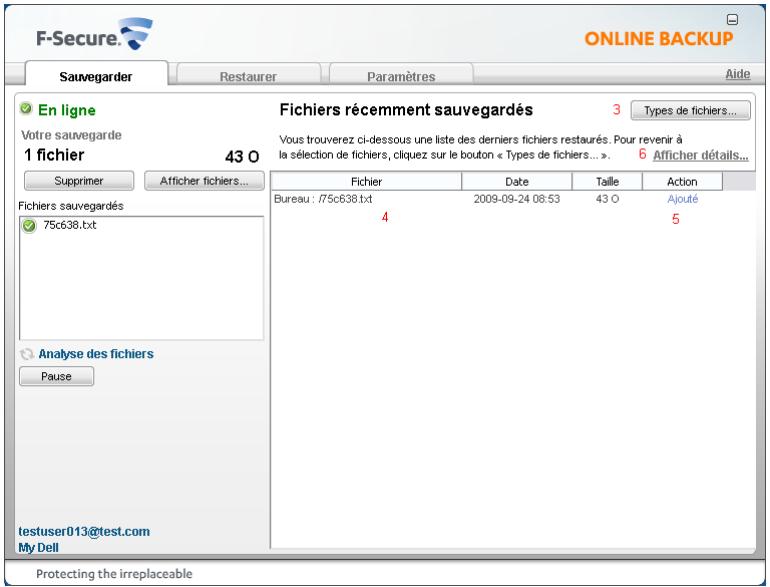Click the 43 O size cell in table
The width and height of the screenshot is (770, 587).
click(607, 199)
